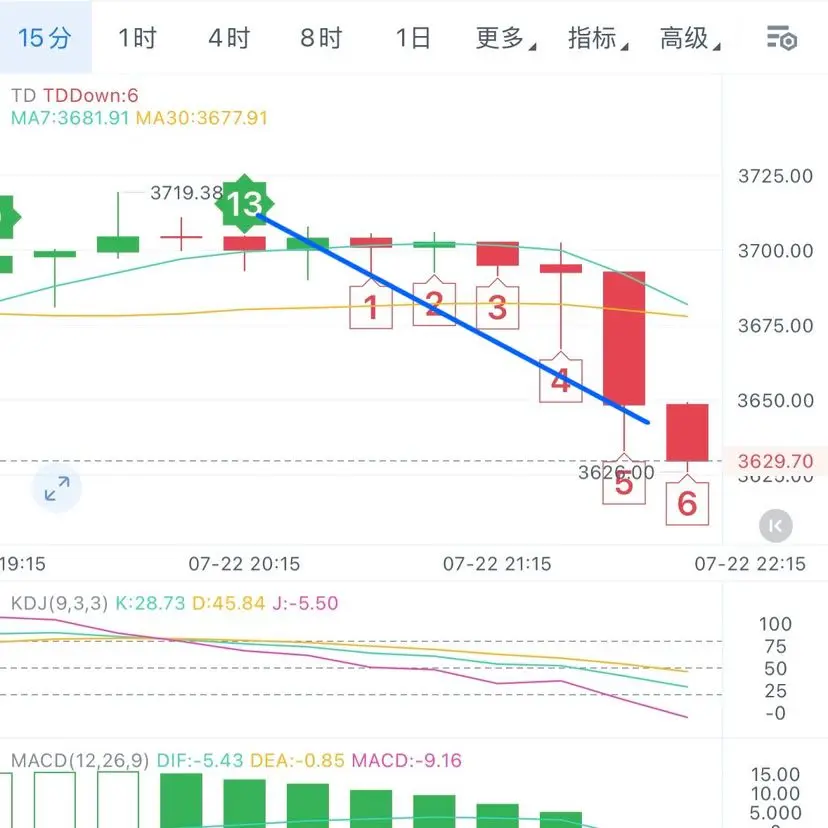Tap the MA7:3681.91 label

(70, 118)
